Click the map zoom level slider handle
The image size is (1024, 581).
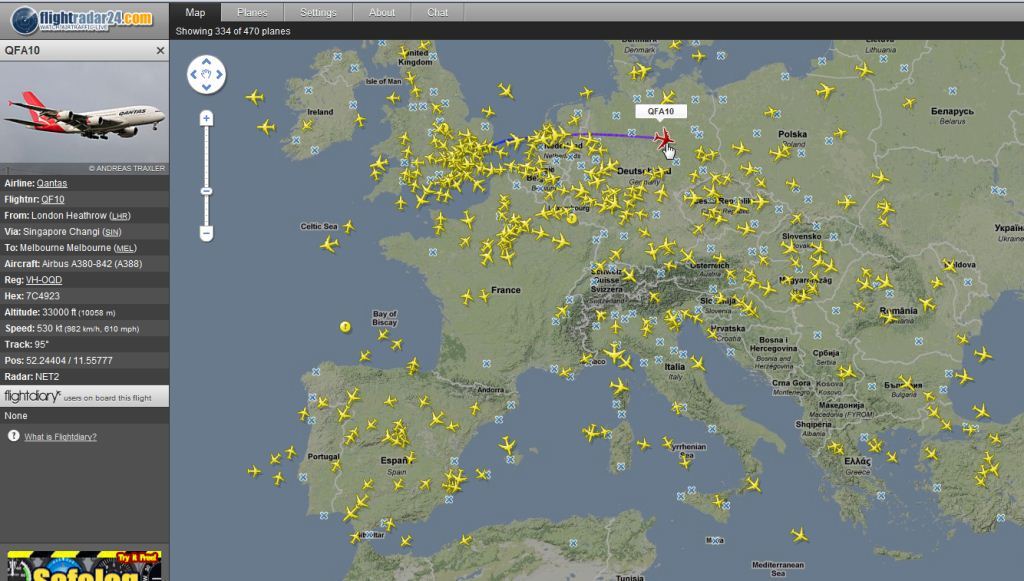pos(206,190)
